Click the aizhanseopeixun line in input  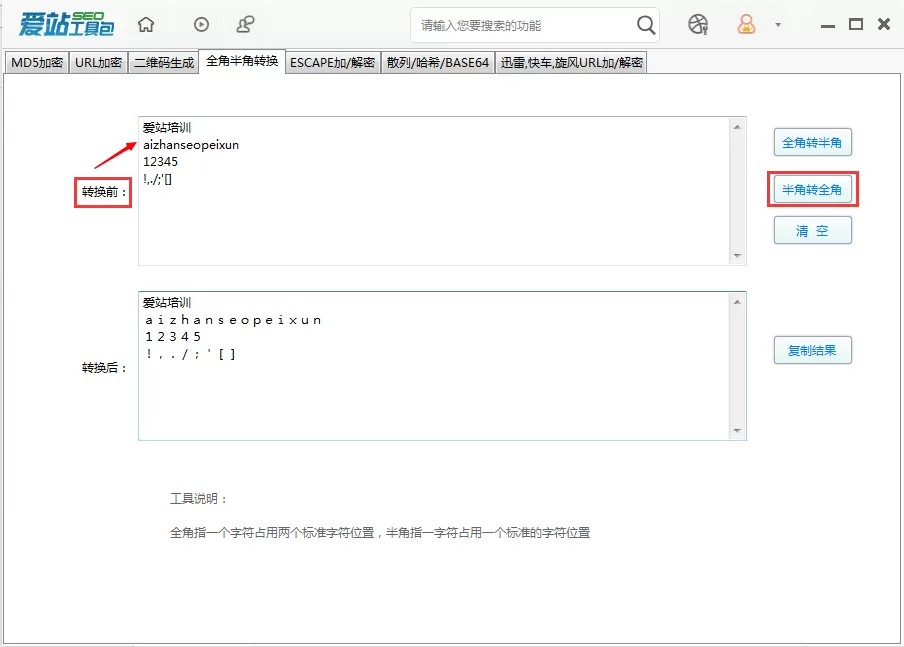tap(191, 145)
